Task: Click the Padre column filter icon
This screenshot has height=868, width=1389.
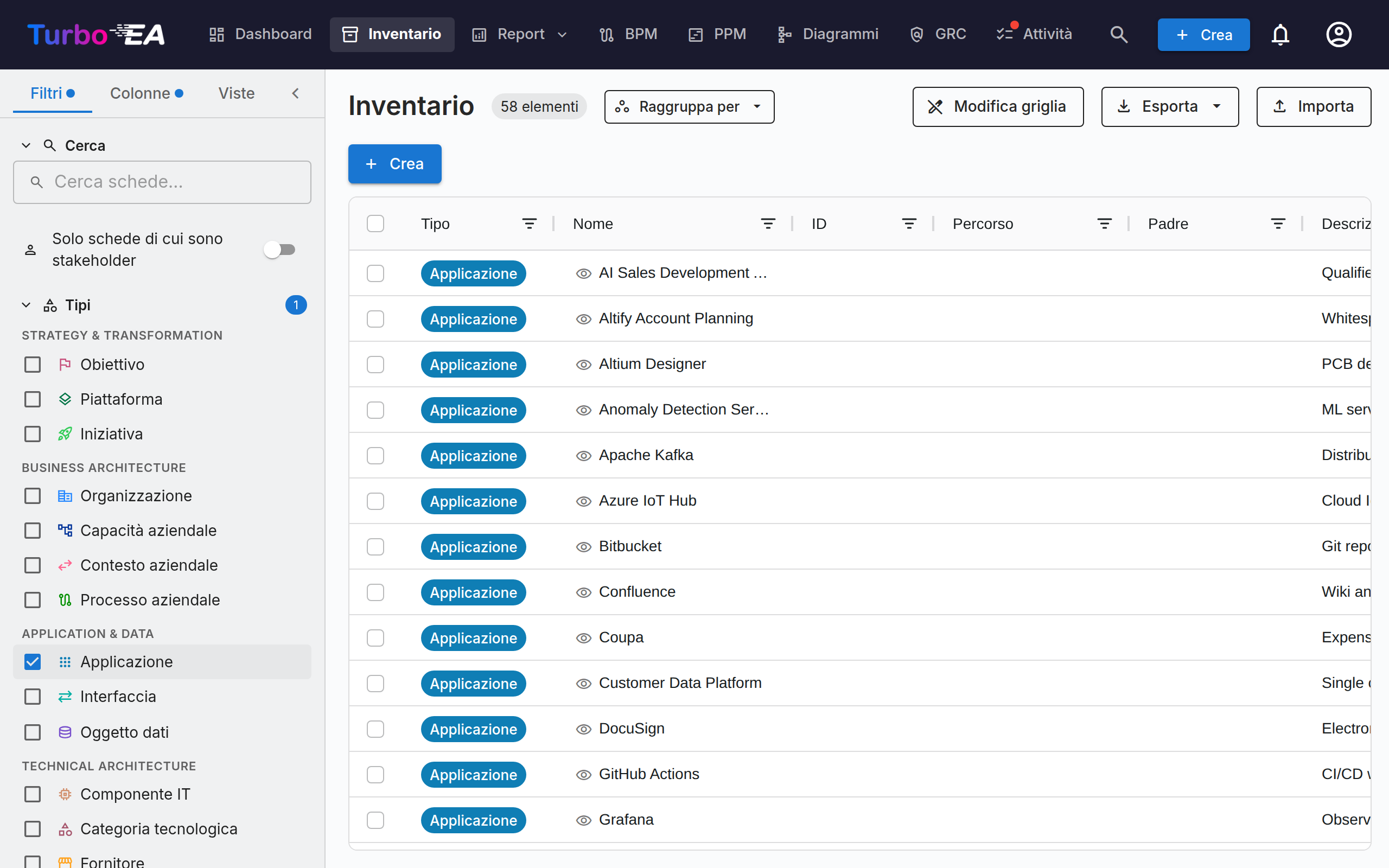Action: [x=1278, y=224]
